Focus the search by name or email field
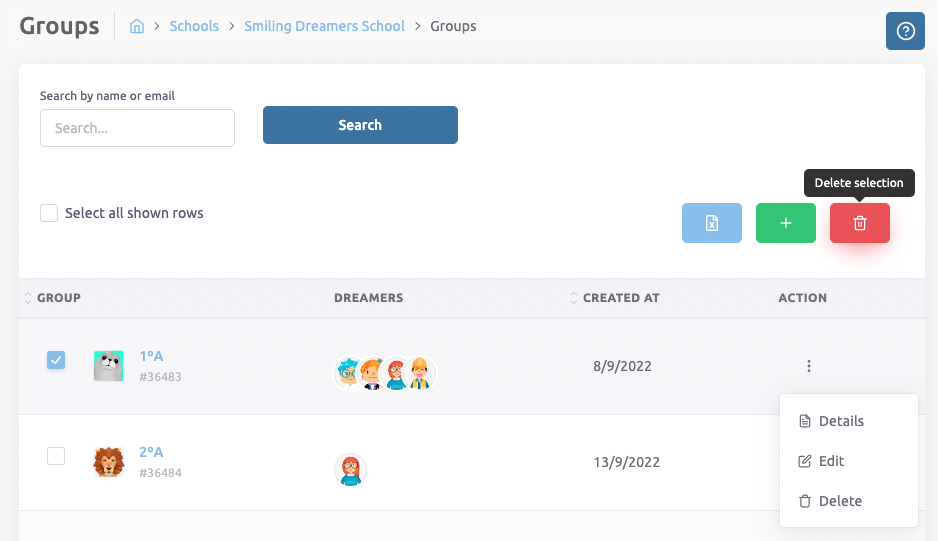The image size is (938, 541). pos(137,128)
